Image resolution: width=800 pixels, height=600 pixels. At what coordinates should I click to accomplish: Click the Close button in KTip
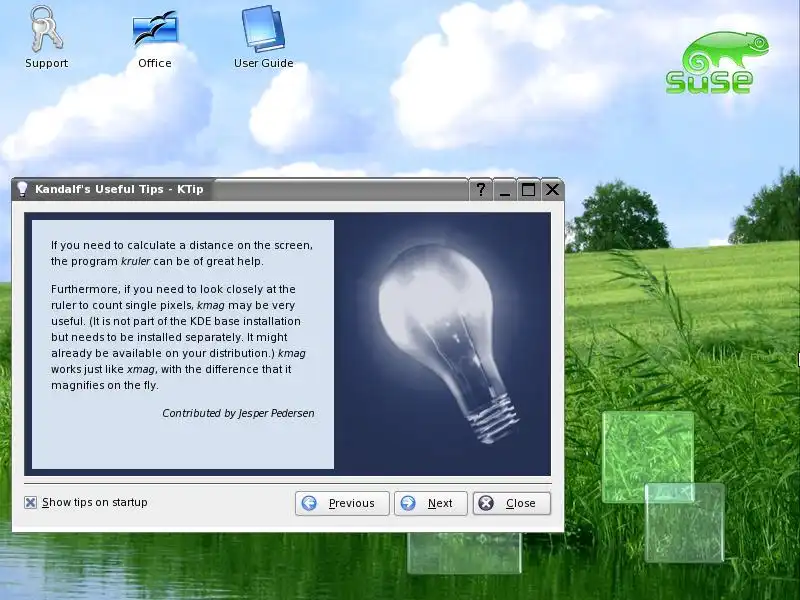[x=512, y=503]
